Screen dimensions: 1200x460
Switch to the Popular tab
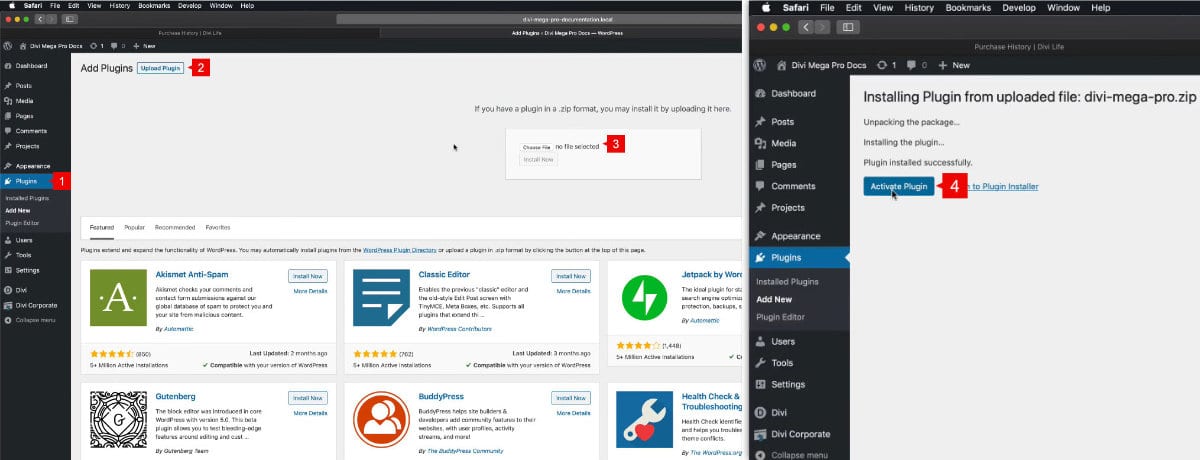tap(134, 228)
